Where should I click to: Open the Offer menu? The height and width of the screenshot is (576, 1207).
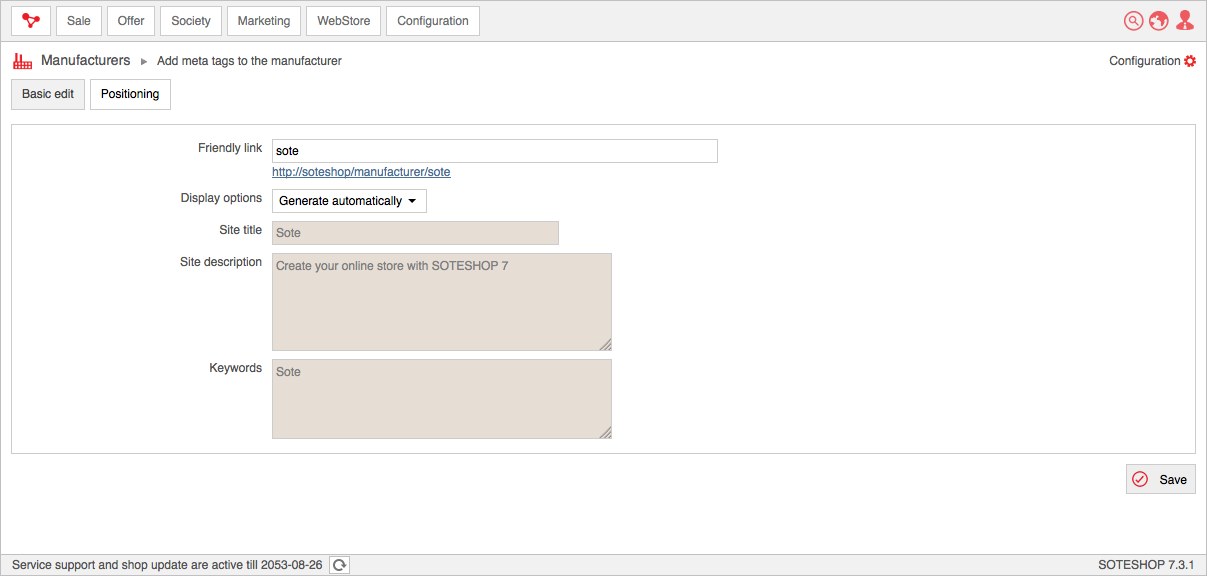pyautogui.click(x=131, y=21)
